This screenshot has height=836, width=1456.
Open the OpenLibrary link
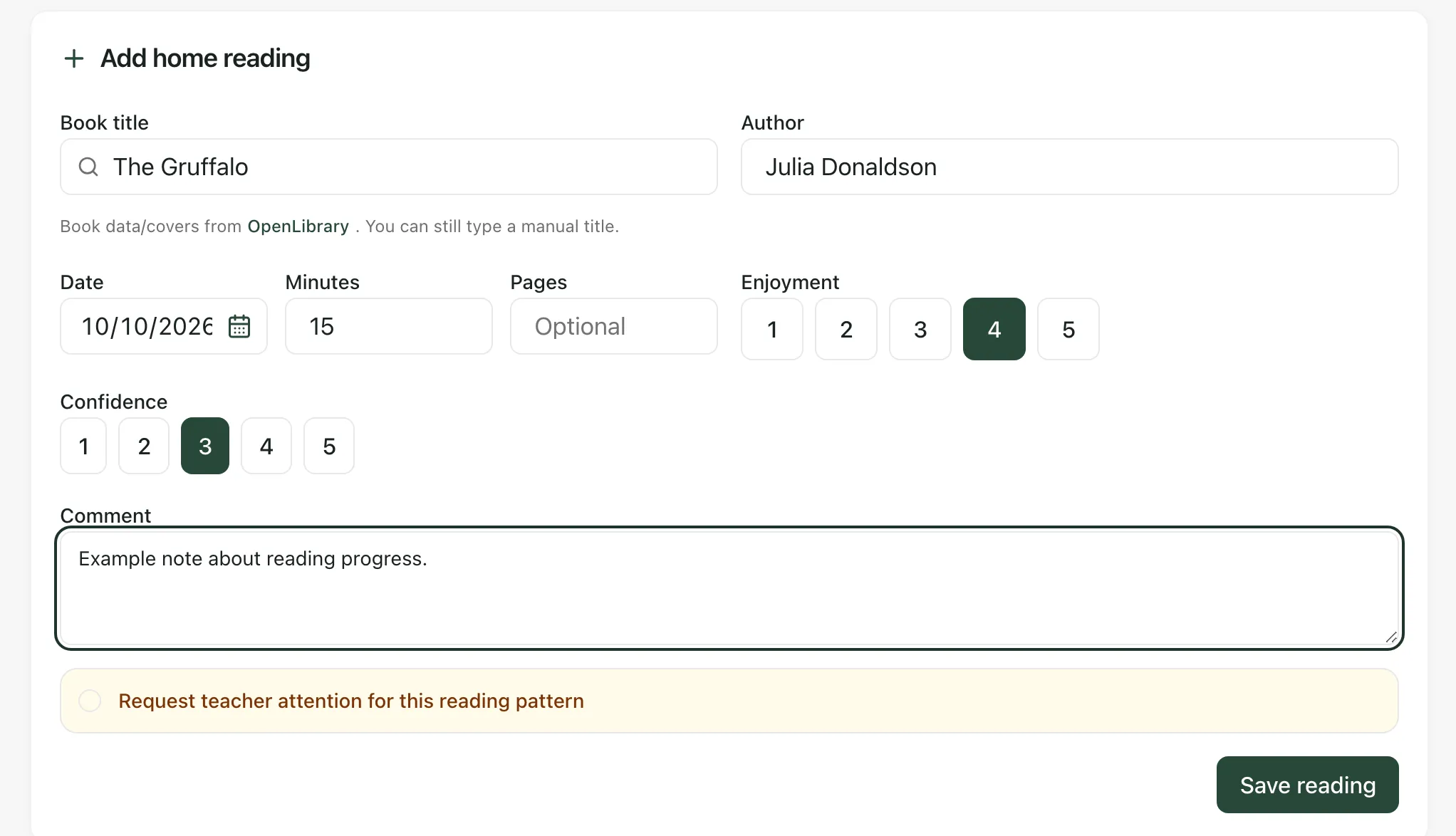(298, 226)
